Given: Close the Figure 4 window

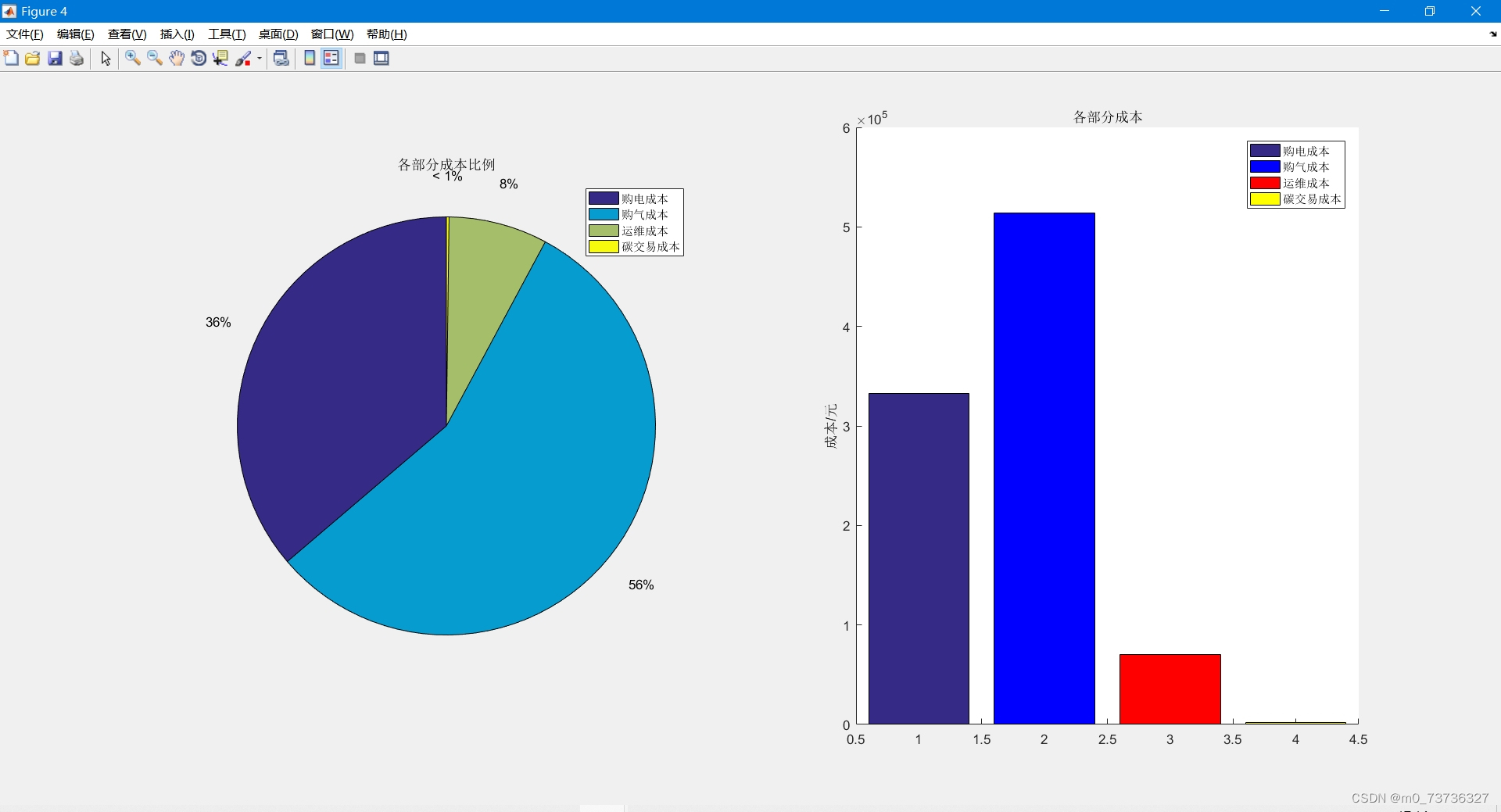Looking at the screenshot, I should tap(1476, 11).
